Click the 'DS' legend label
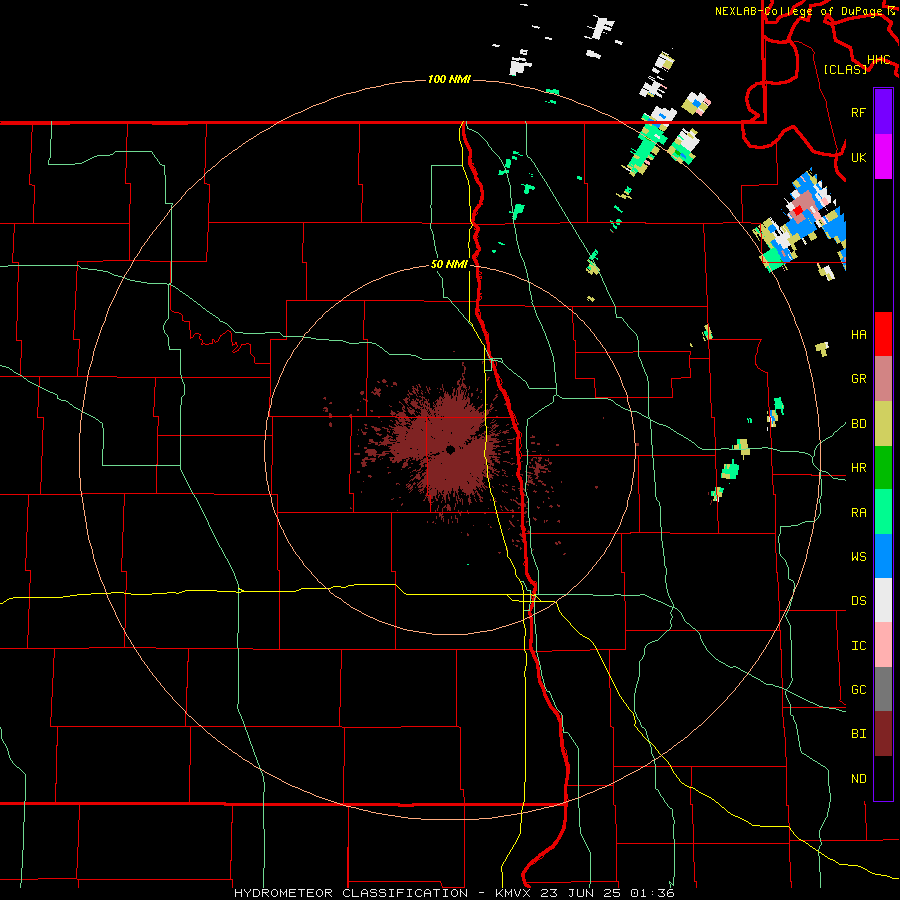Viewport: 900px width, 900px height. coord(858,601)
